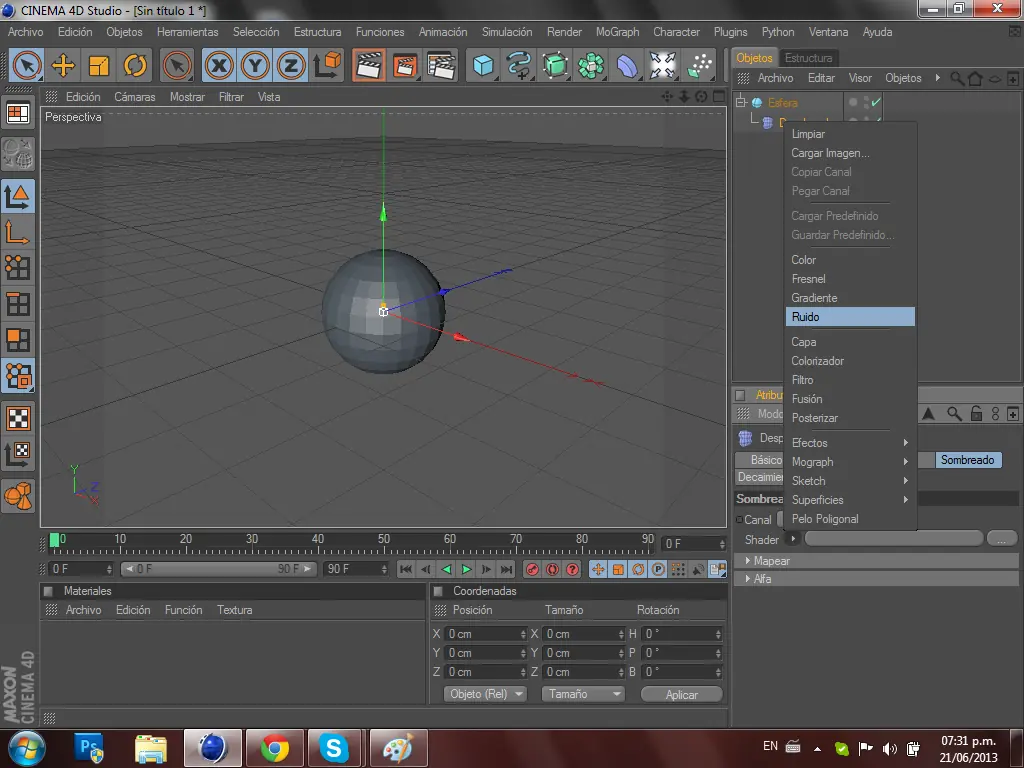1024x768 pixels.
Task: Go to end of animation
Action: click(x=507, y=569)
